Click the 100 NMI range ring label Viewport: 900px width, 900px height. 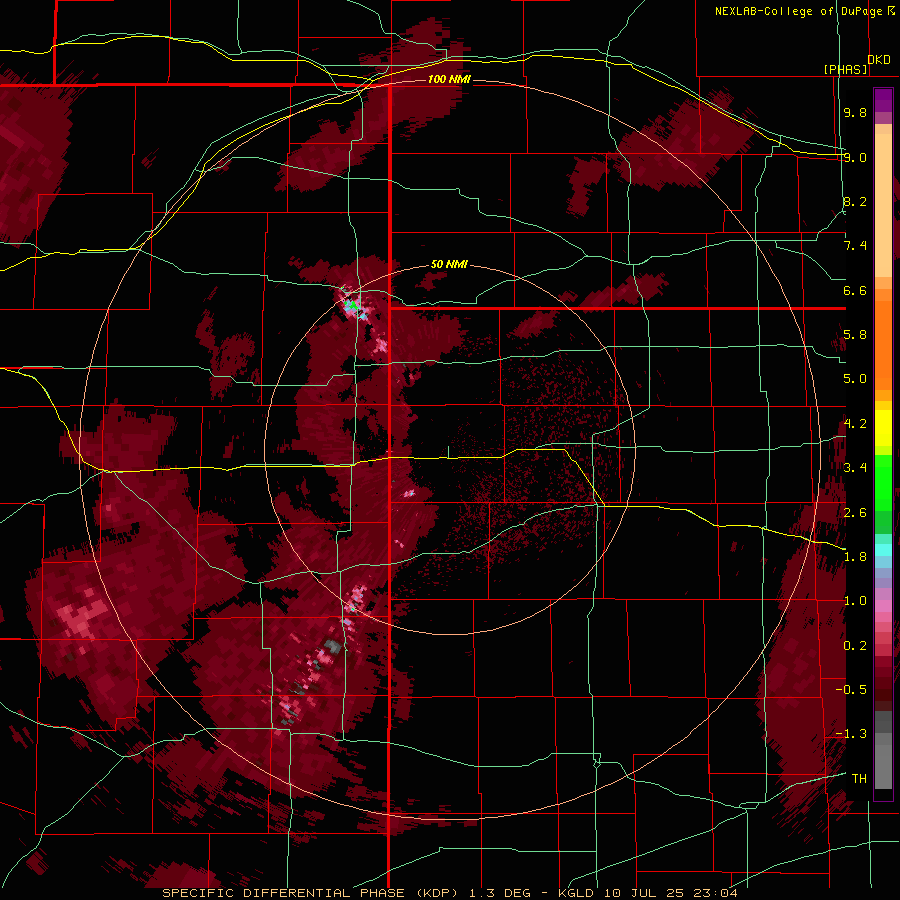[449, 79]
